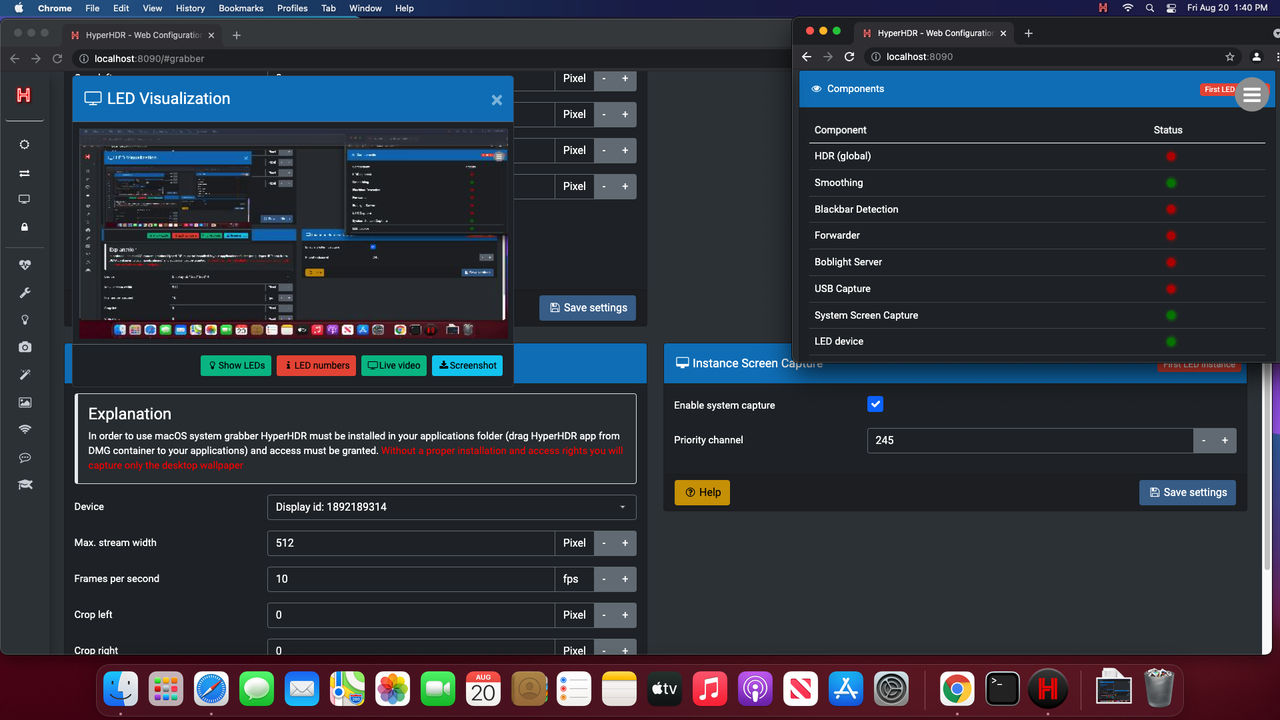Decrease Crop left value with minus
Screen dimensions: 1280x720
click(x=604, y=615)
